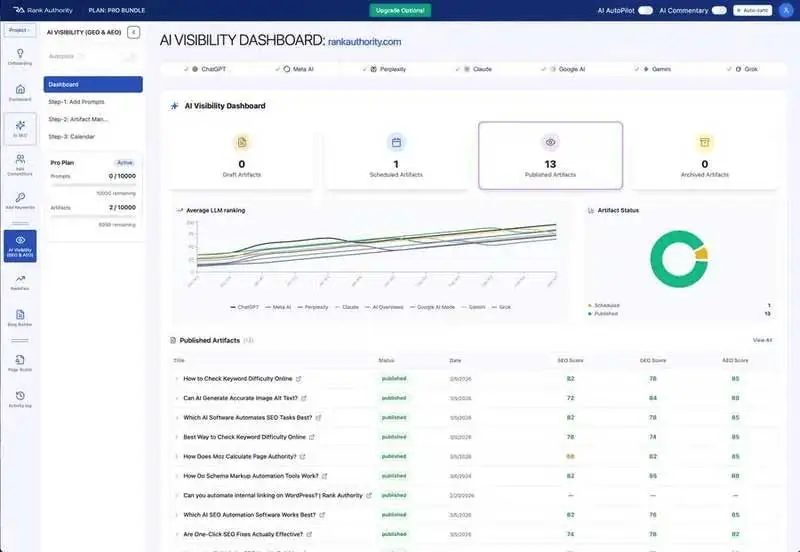Select the Scheduled Artifacts card

(x=396, y=156)
